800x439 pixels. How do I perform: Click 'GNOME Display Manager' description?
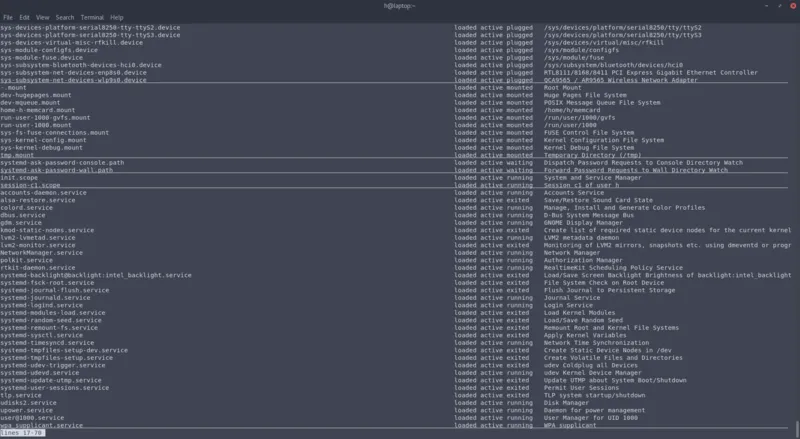(x=583, y=223)
